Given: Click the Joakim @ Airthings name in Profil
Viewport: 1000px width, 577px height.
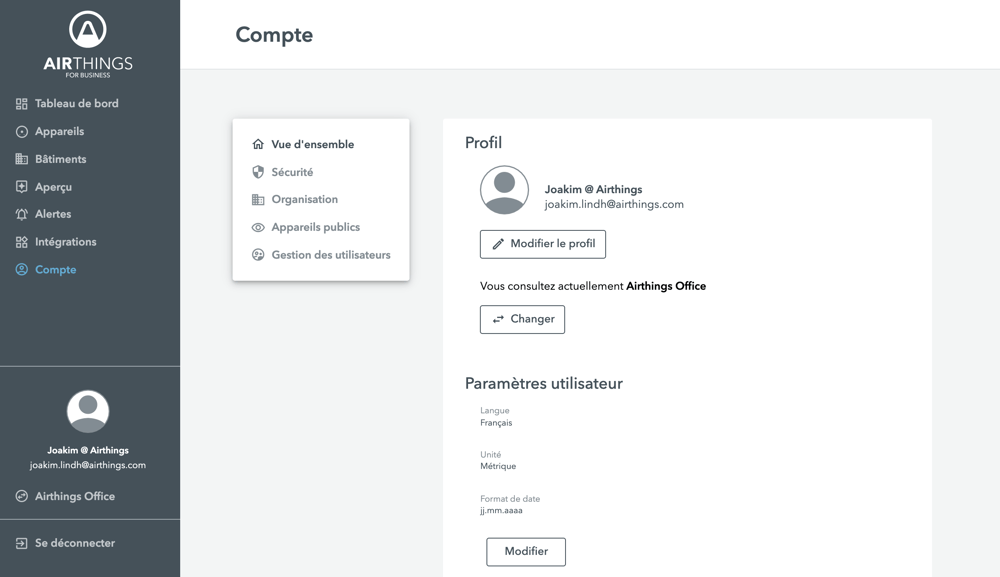Looking at the screenshot, I should click(x=593, y=189).
